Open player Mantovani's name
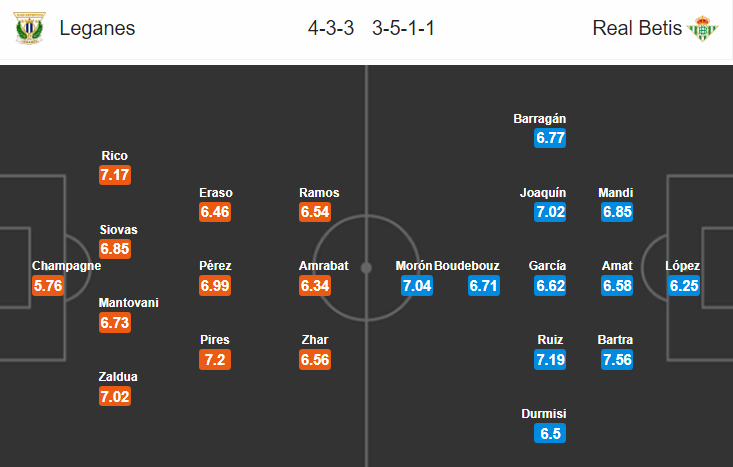The width and height of the screenshot is (733, 467). [129, 303]
